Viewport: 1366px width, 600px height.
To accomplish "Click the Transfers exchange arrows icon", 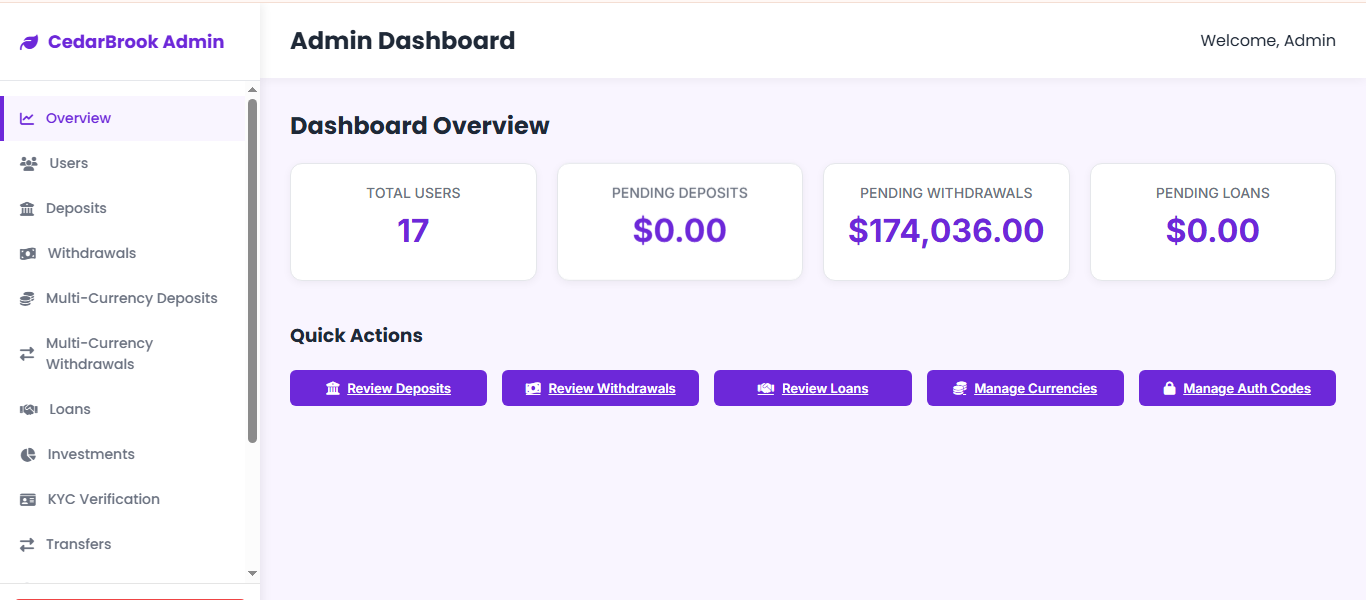I will pyautogui.click(x=27, y=543).
